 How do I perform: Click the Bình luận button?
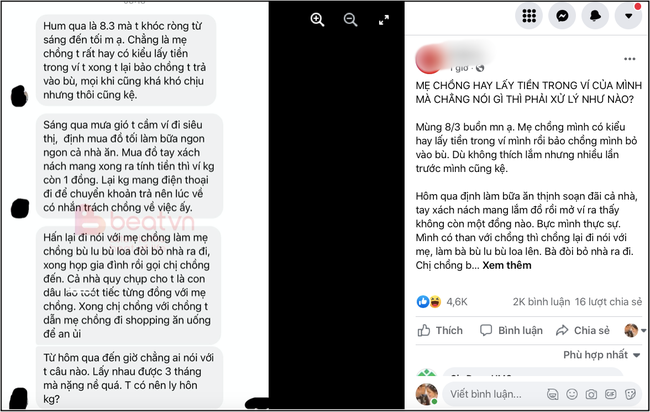pyautogui.click(x=511, y=330)
